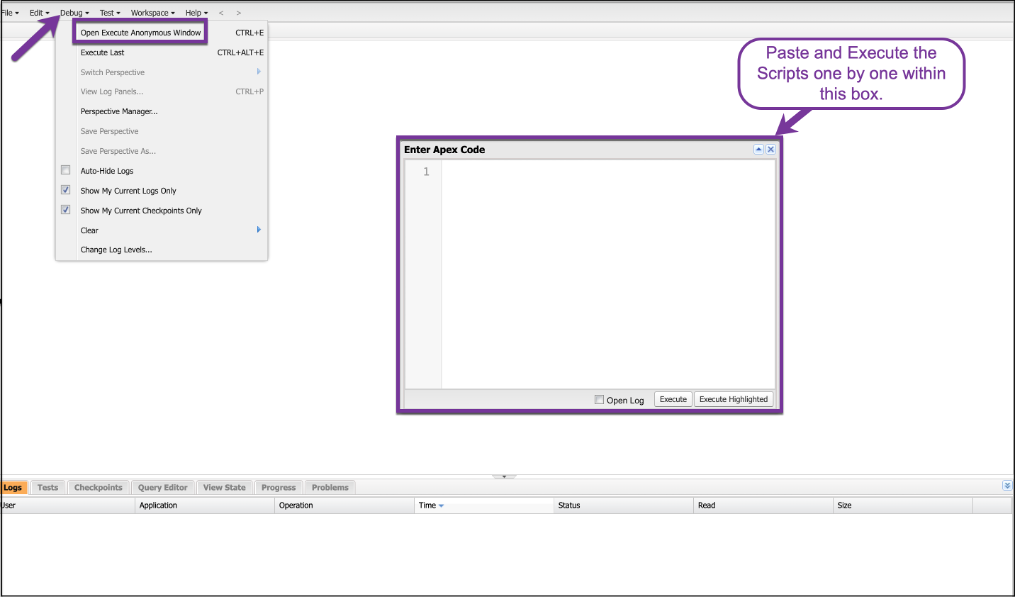1016x598 pixels.
Task: Open the Workspace dropdown menu
Action: [x=152, y=13]
